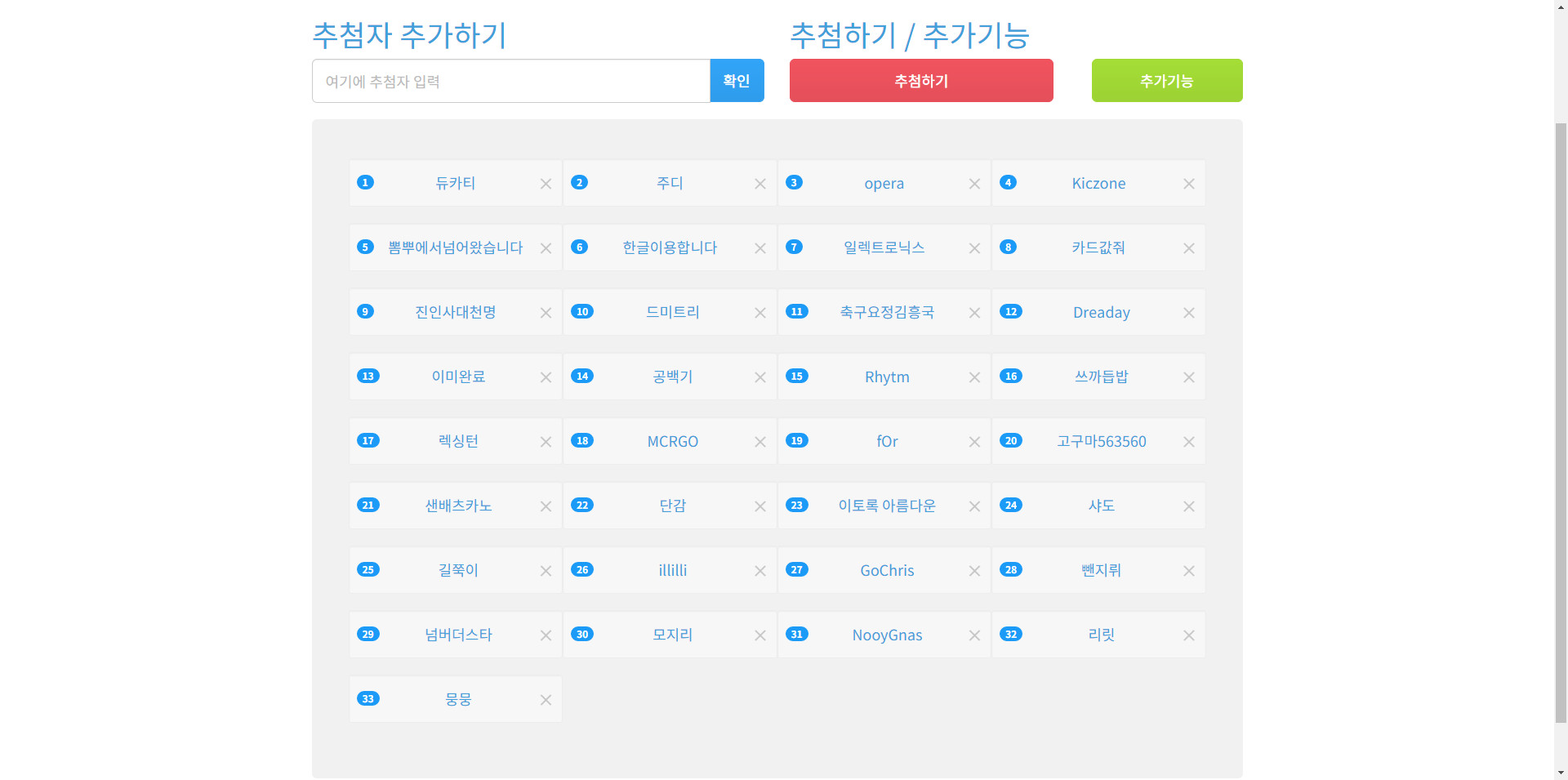Open the green 추가기능 button
1568x780 pixels.
[x=1166, y=81]
